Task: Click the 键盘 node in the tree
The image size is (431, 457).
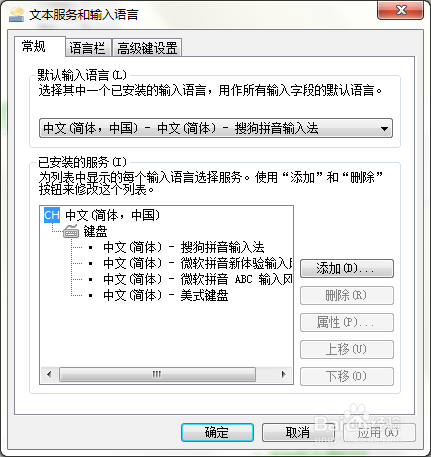Action: point(95,231)
